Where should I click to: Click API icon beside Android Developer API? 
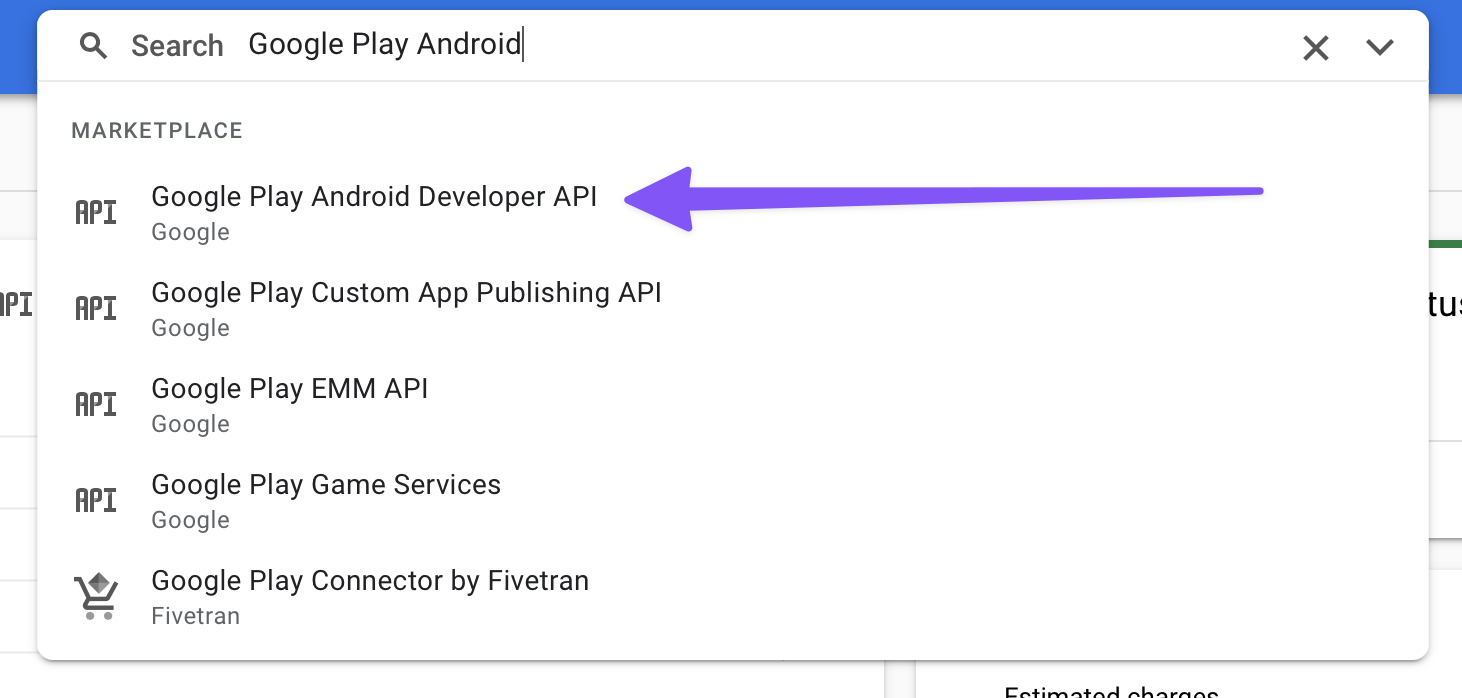[x=96, y=212]
